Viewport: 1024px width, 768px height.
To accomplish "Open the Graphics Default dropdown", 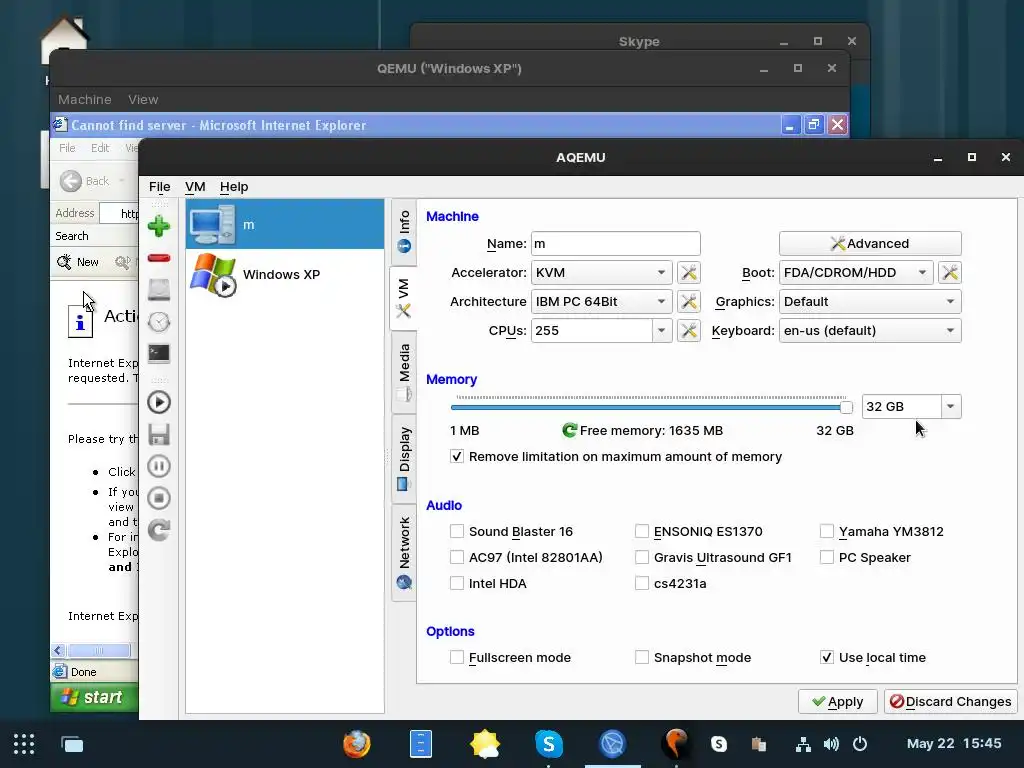I will tap(870, 301).
